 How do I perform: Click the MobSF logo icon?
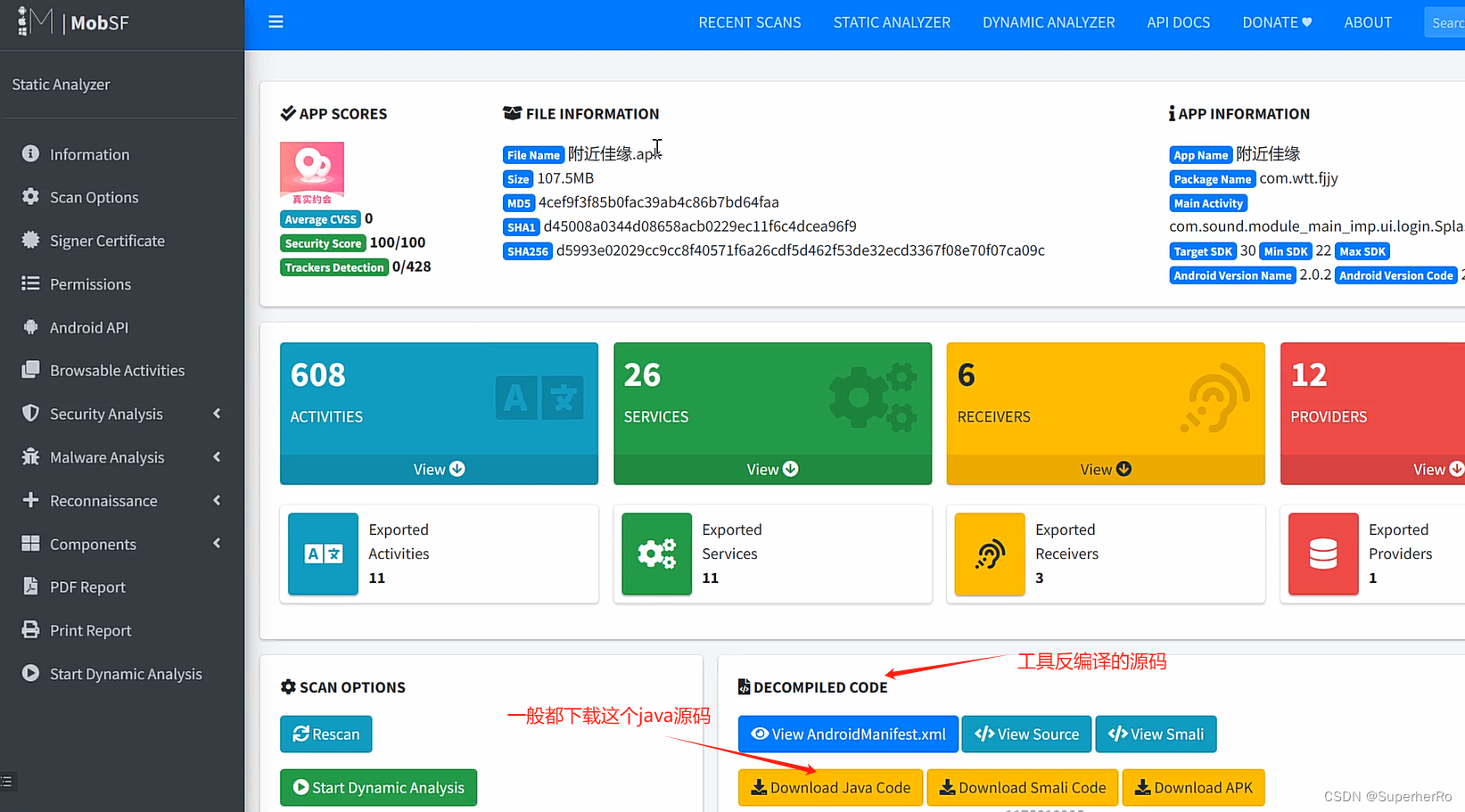pyautogui.click(x=35, y=21)
